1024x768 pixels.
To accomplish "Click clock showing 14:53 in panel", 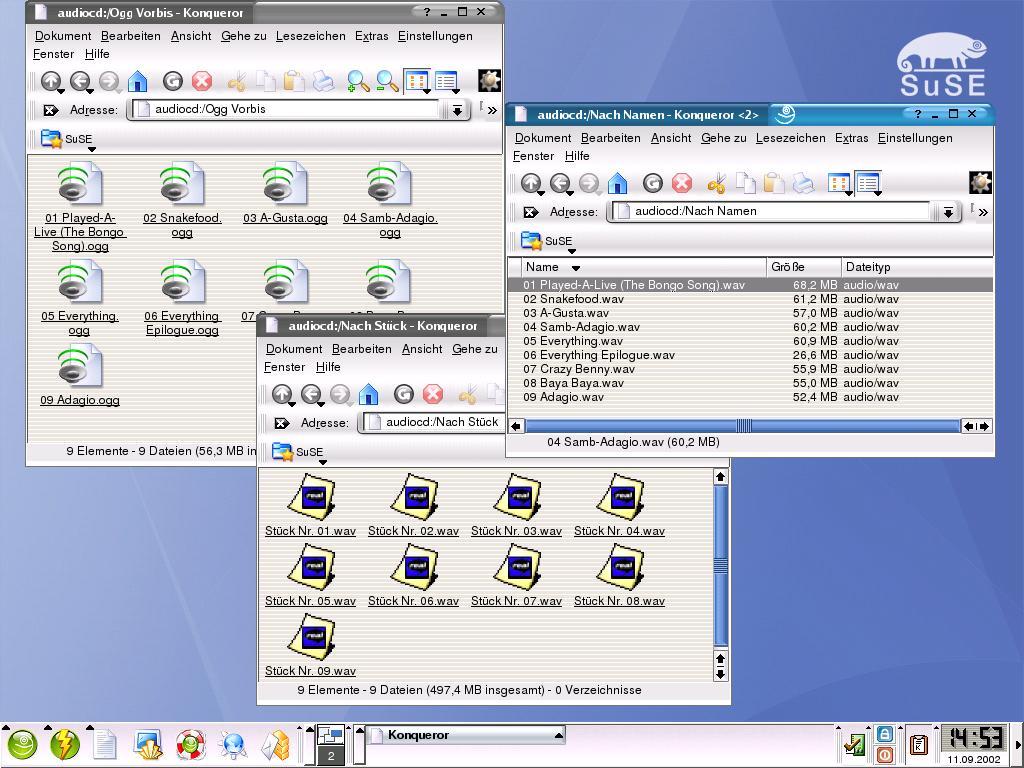I will click(x=974, y=739).
